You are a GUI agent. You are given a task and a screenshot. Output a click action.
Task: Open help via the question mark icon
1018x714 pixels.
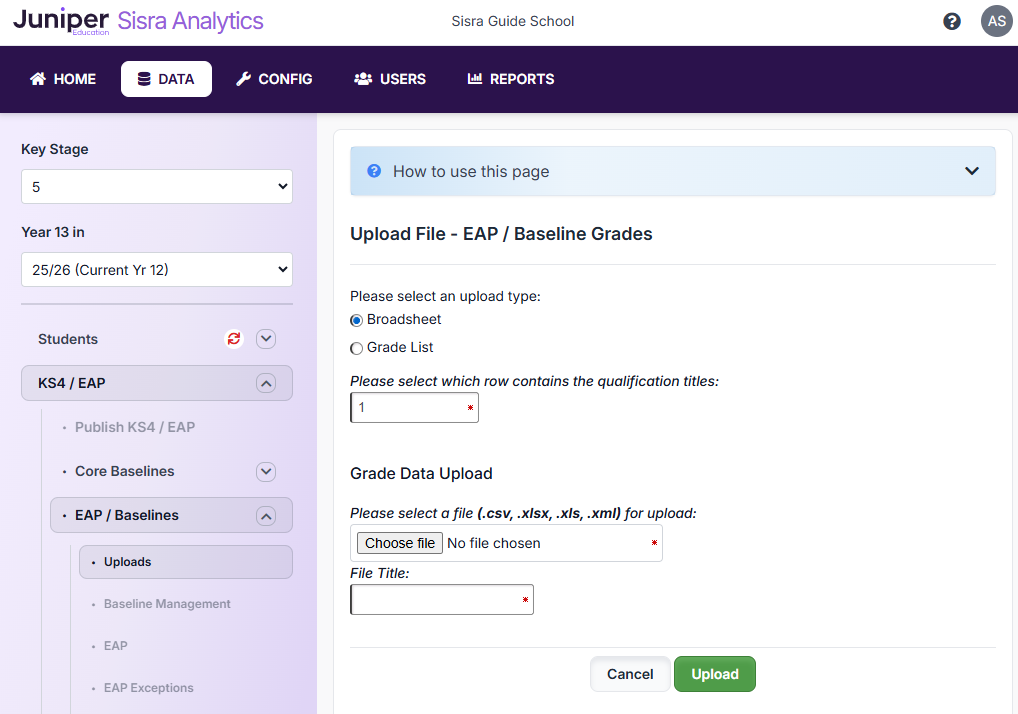952,21
